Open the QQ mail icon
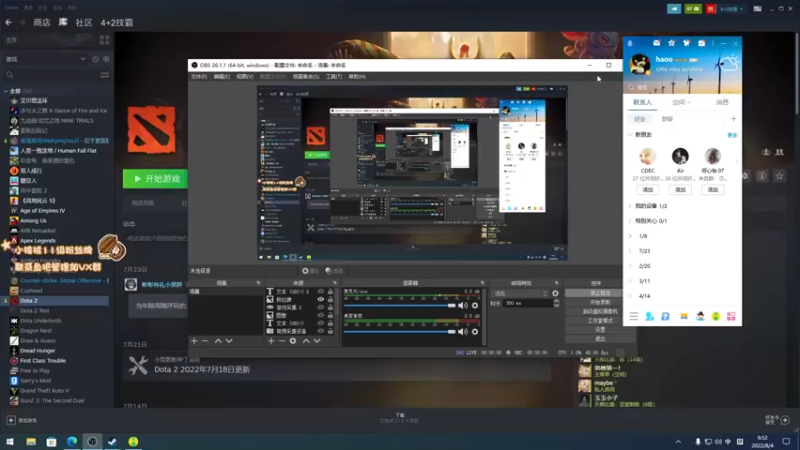800x450 pixels. coord(657,43)
